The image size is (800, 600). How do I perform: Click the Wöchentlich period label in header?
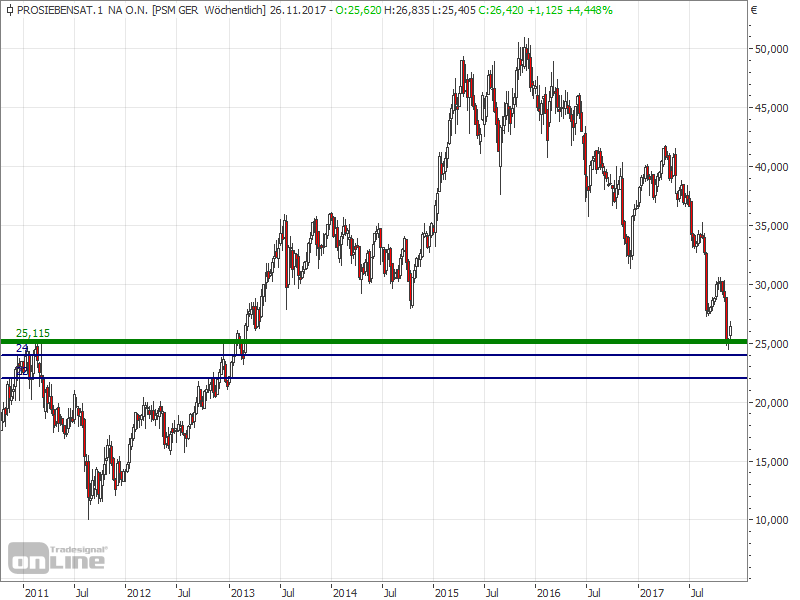coord(232,9)
